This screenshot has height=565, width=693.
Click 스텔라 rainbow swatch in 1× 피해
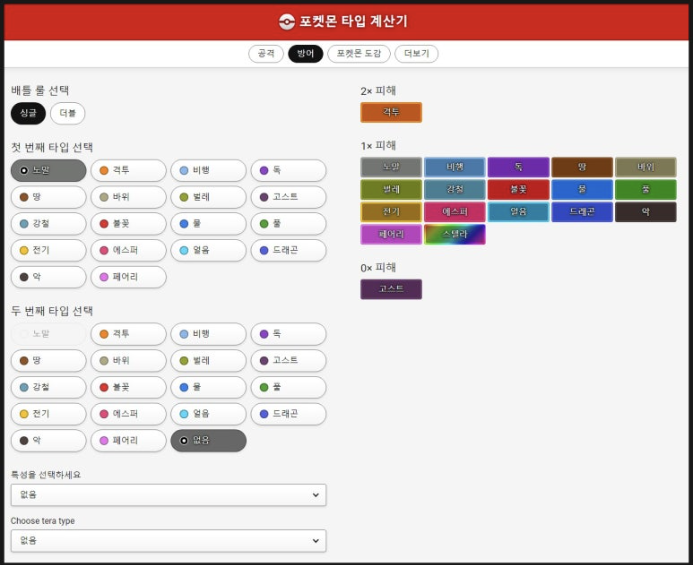455,234
